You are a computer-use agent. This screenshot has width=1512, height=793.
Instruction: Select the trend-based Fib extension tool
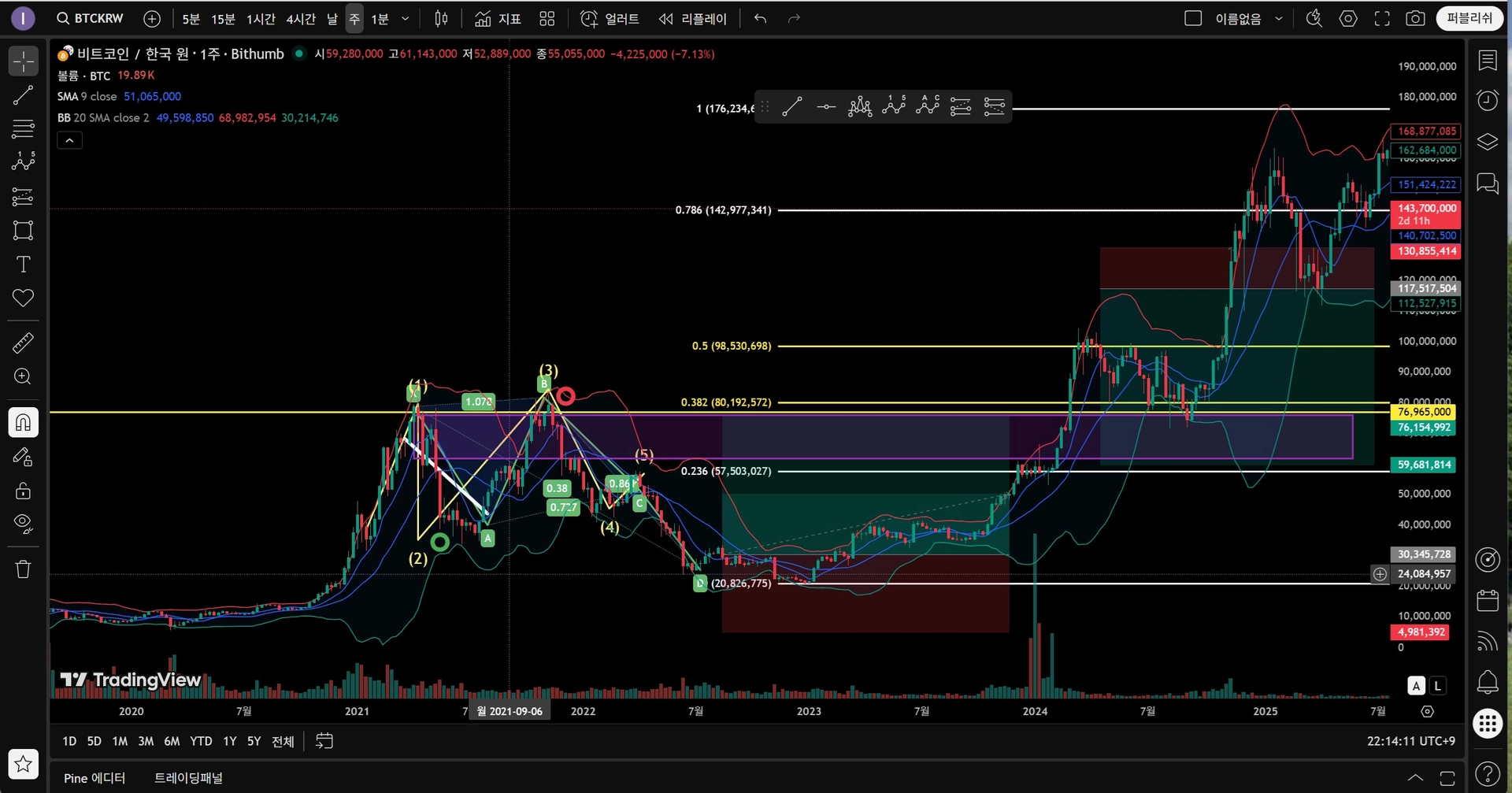click(995, 106)
